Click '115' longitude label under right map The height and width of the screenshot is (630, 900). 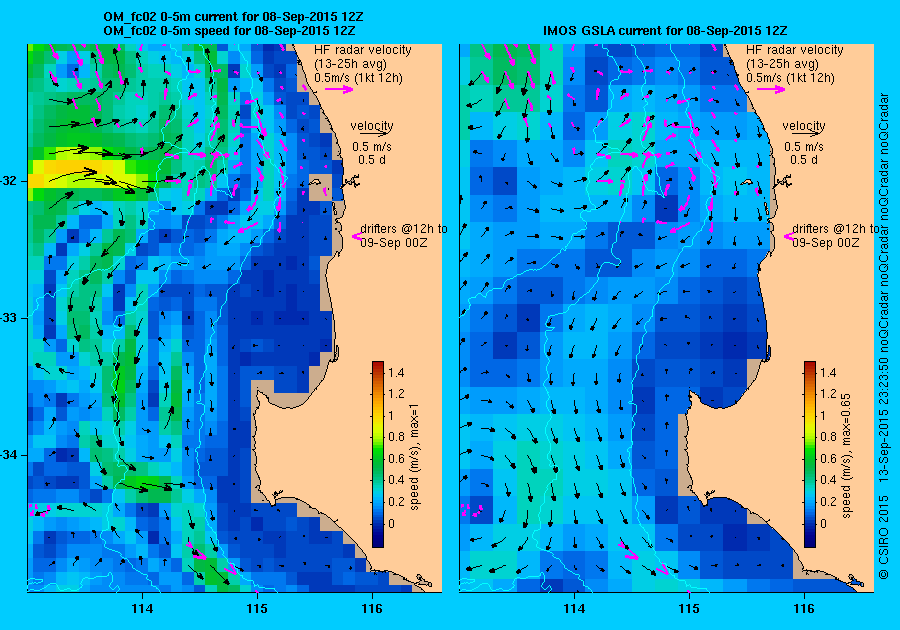tap(689, 609)
